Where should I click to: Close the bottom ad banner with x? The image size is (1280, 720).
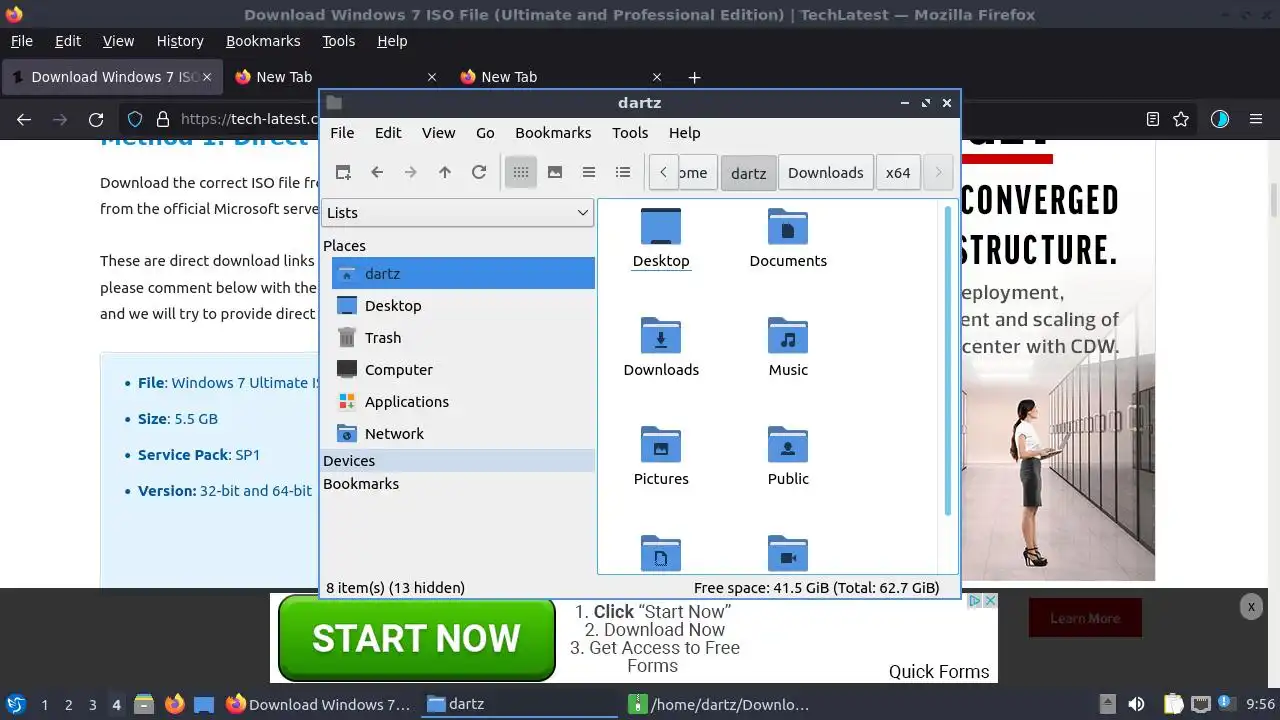(1250, 606)
